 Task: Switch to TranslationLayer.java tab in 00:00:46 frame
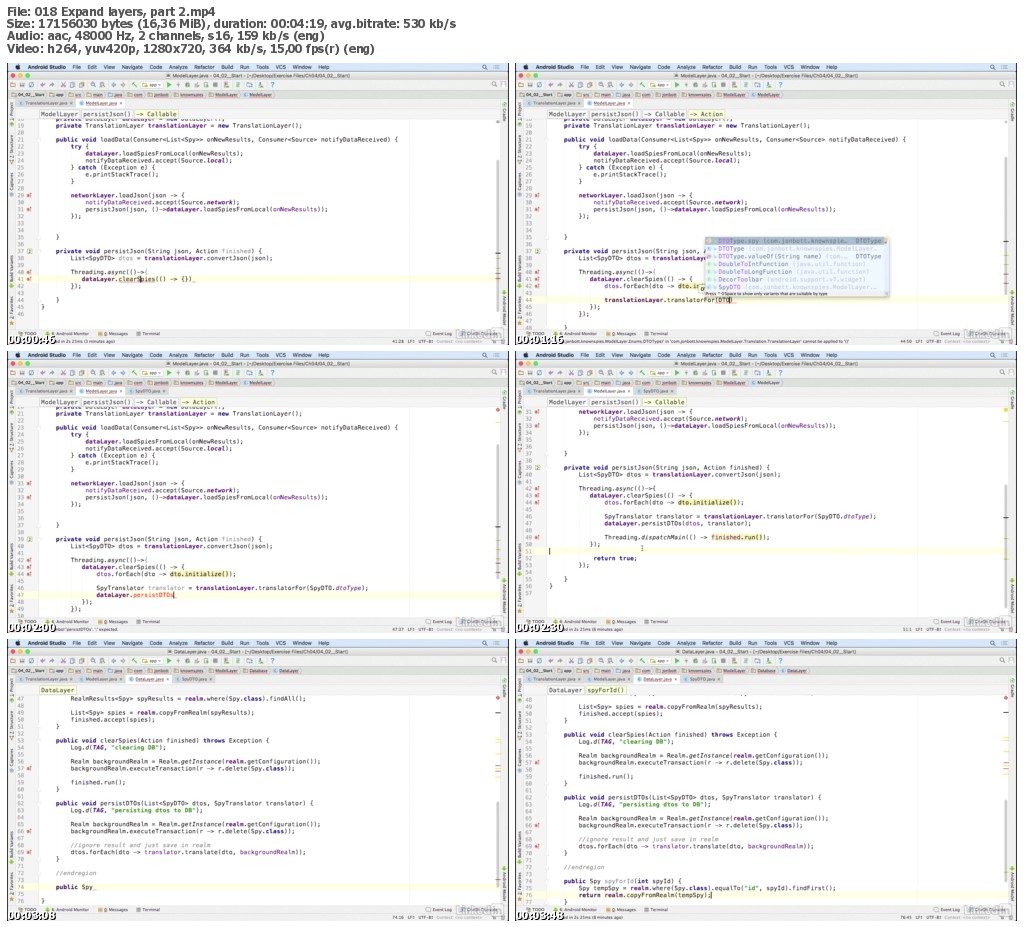pyautogui.click(x=46, y=103)
